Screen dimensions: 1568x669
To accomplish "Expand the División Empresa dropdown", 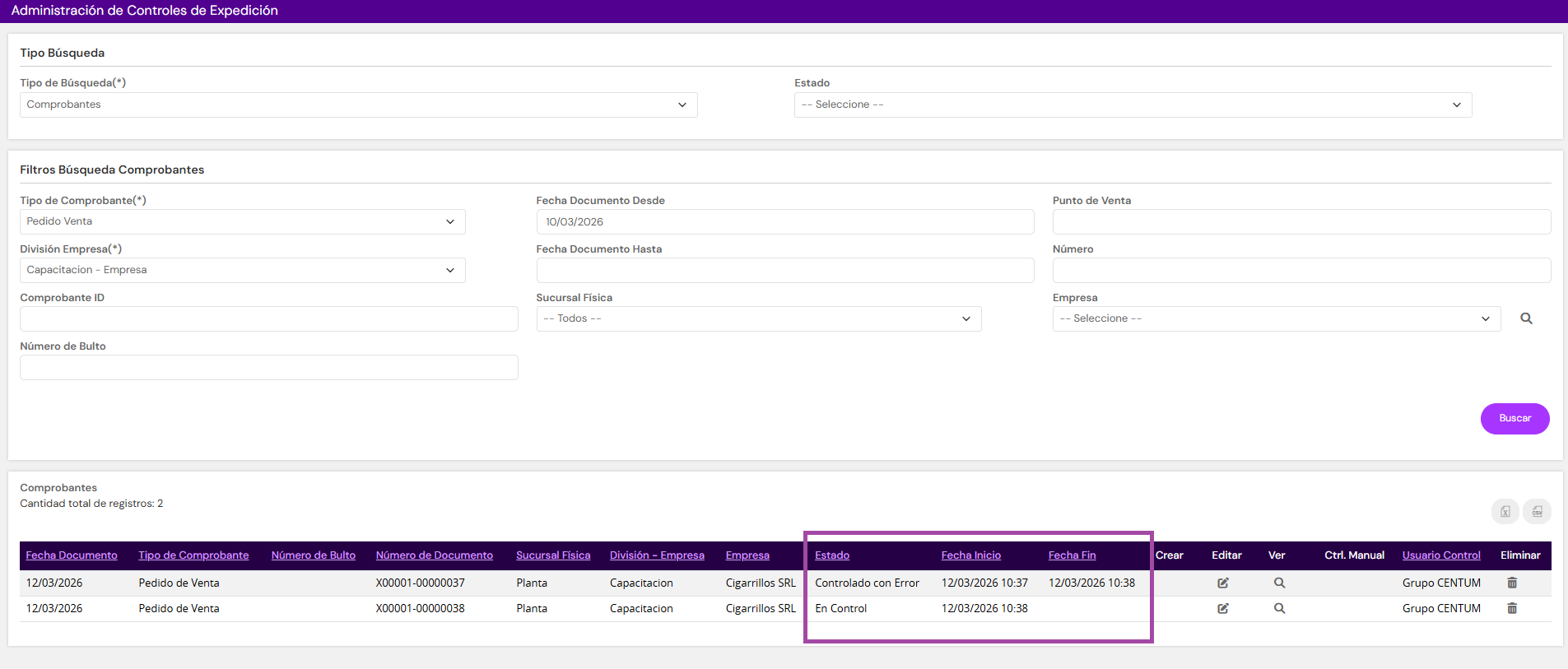I will (243, 270).
